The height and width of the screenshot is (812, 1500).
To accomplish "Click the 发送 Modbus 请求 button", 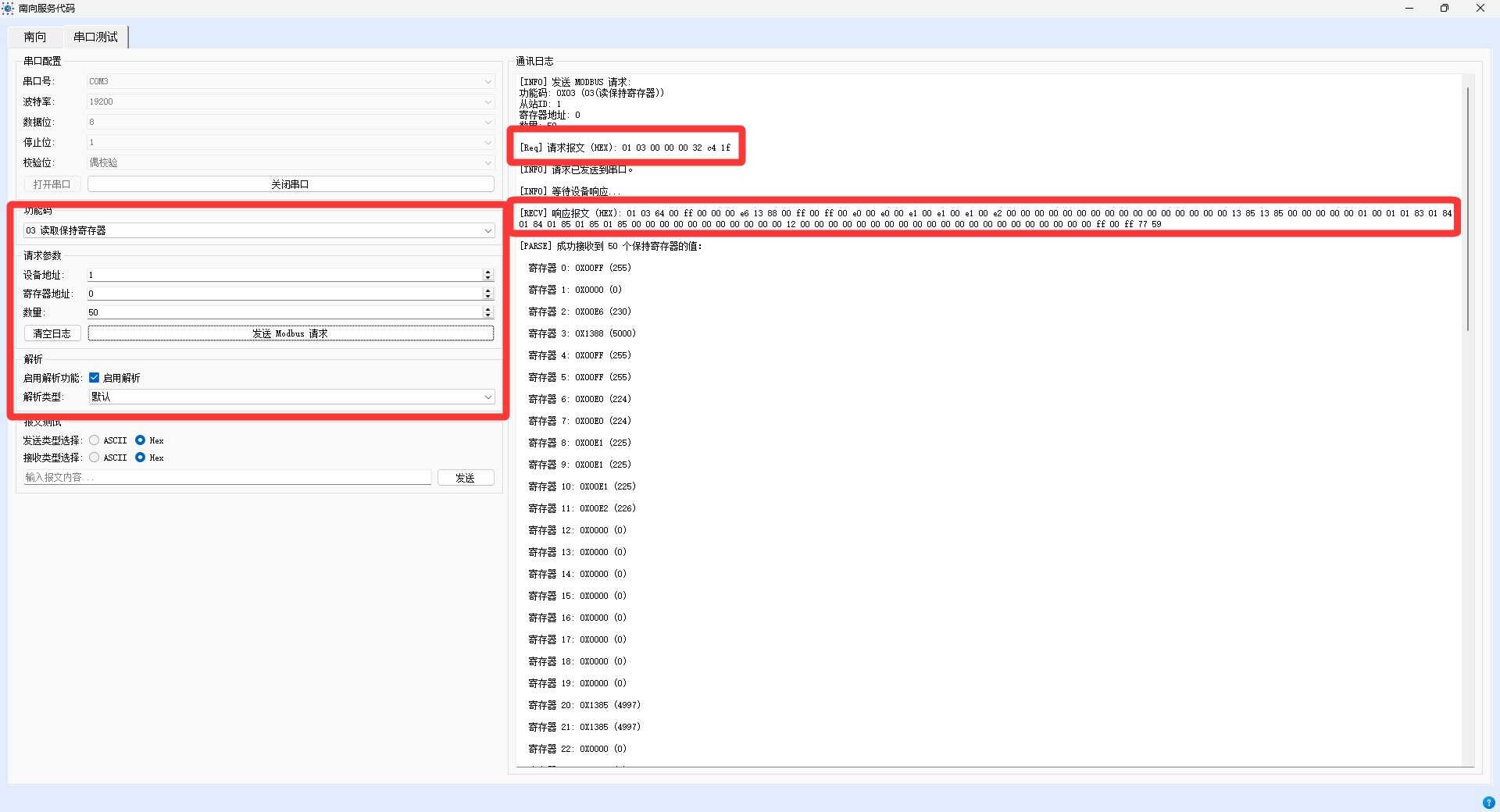I will [x=291, y=333].
